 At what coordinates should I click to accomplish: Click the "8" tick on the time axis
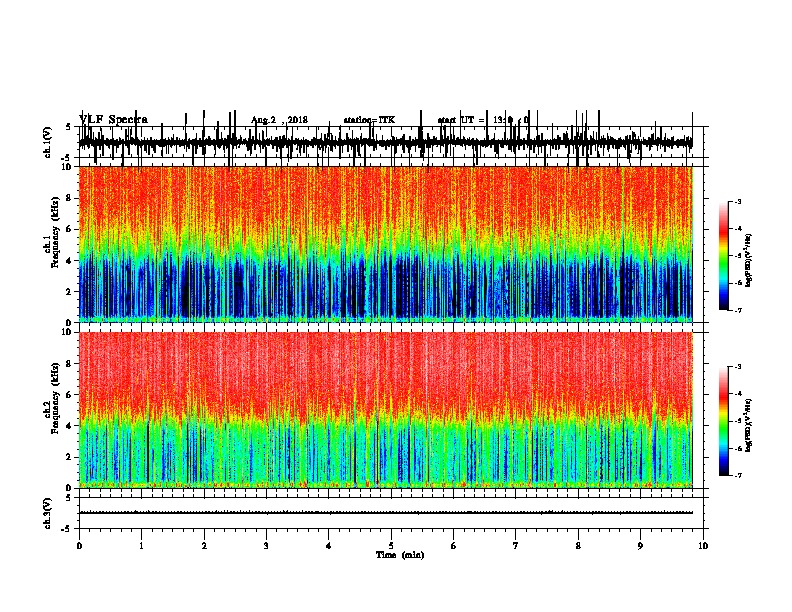[578, 546]
